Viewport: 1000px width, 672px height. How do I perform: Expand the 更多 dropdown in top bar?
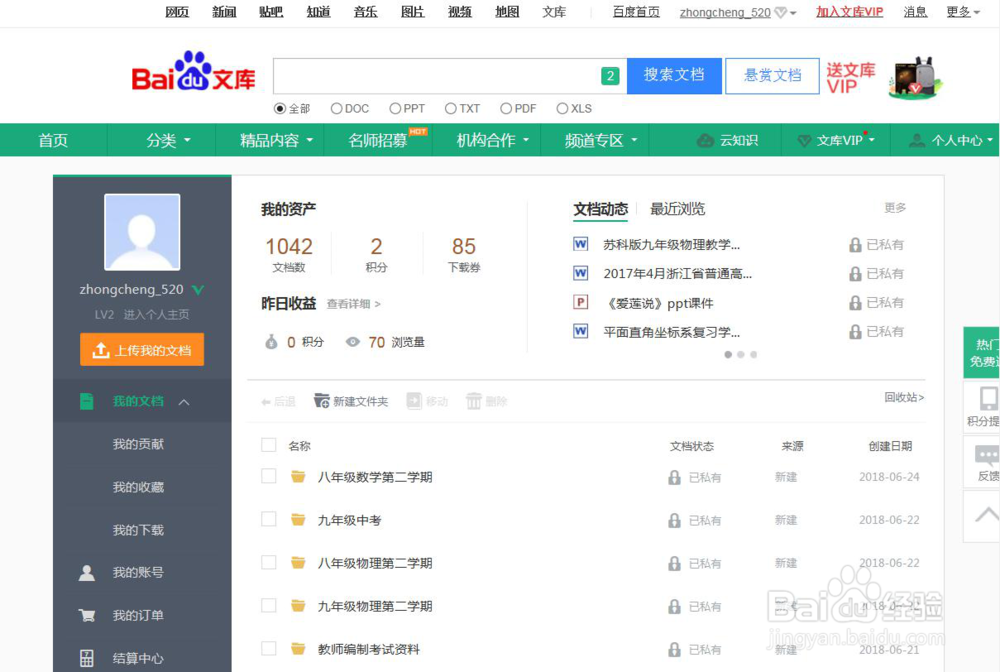963,12
